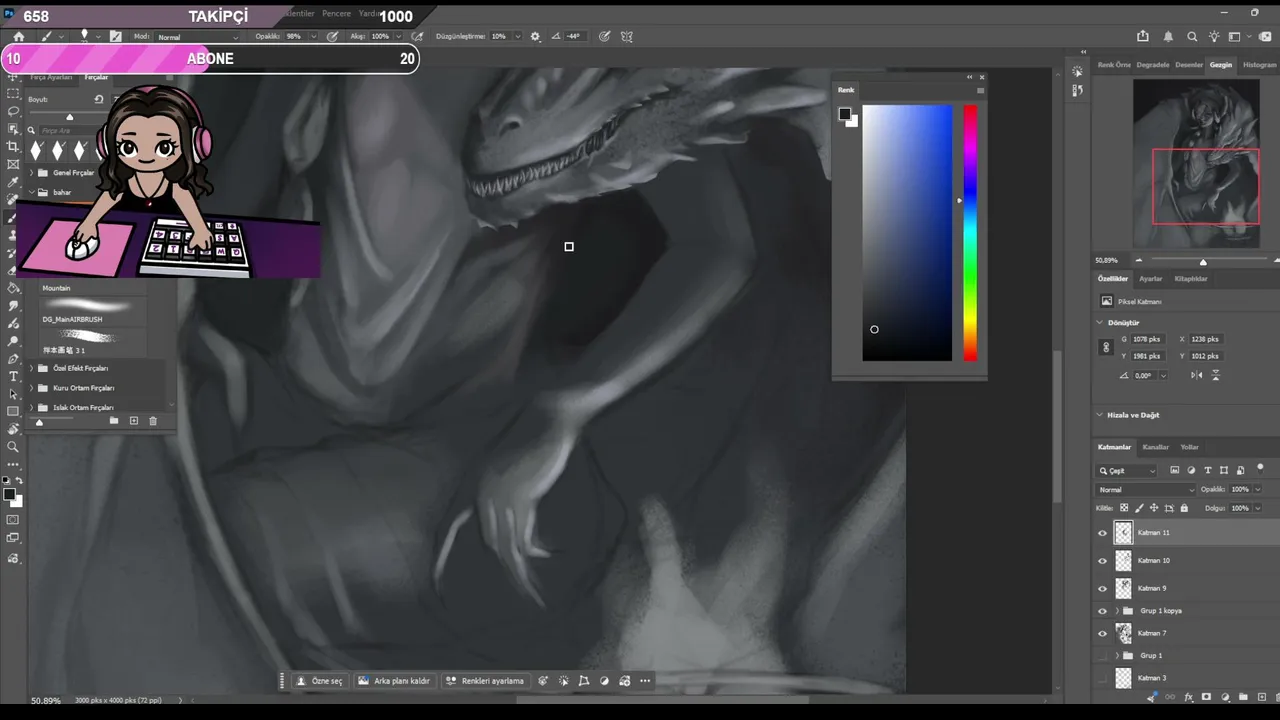Screen dimensions: 1280x720
Task: Hide the Katman 9 layer
Action: [x=1103, y=589]
